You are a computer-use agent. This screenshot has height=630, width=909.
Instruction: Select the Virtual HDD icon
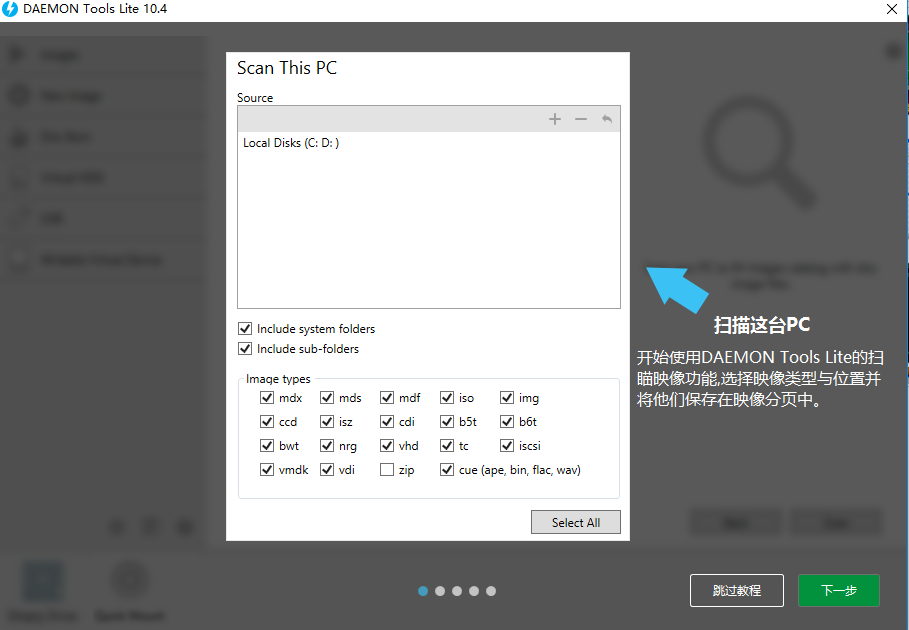click(22, 177)
